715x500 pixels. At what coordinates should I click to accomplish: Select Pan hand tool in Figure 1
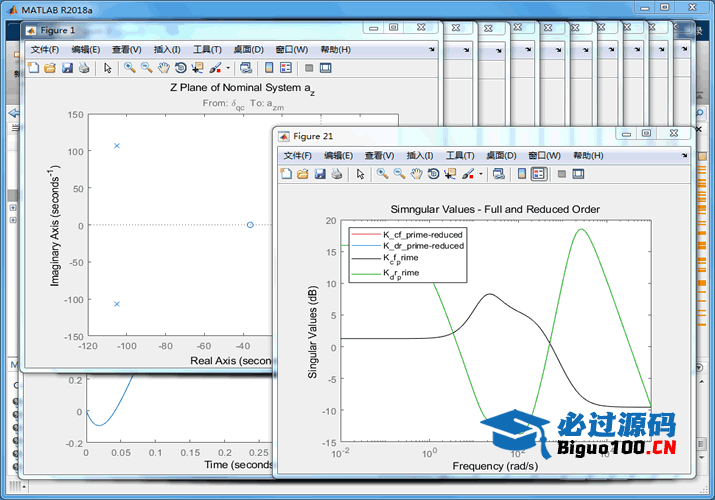tap(164, 68)
